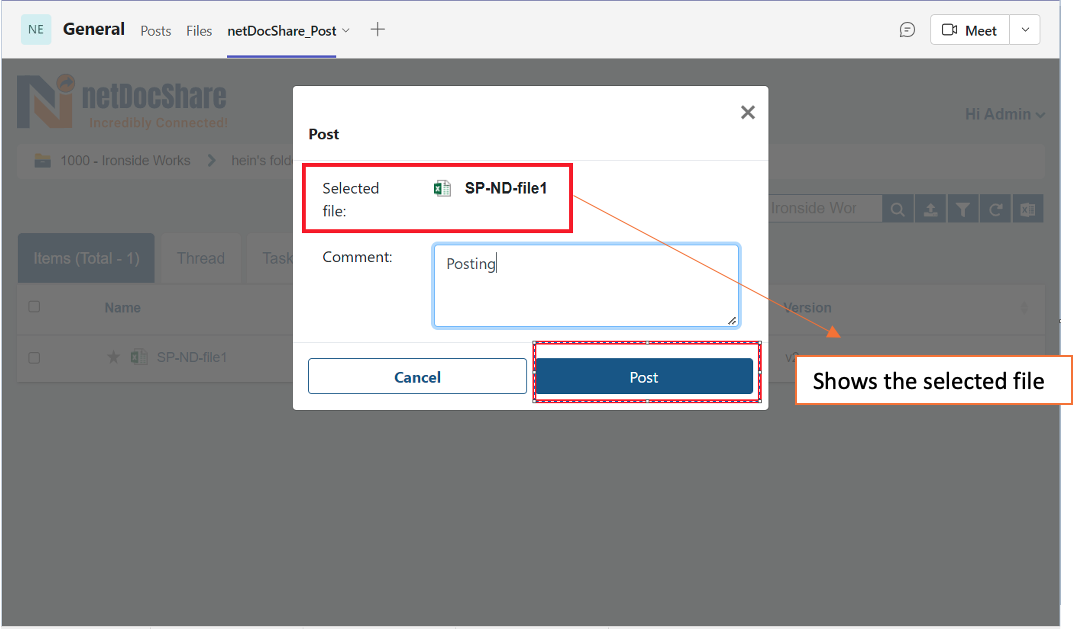Switch to the Thread tab
1077x635 pixels.
(x=201, y=258)
